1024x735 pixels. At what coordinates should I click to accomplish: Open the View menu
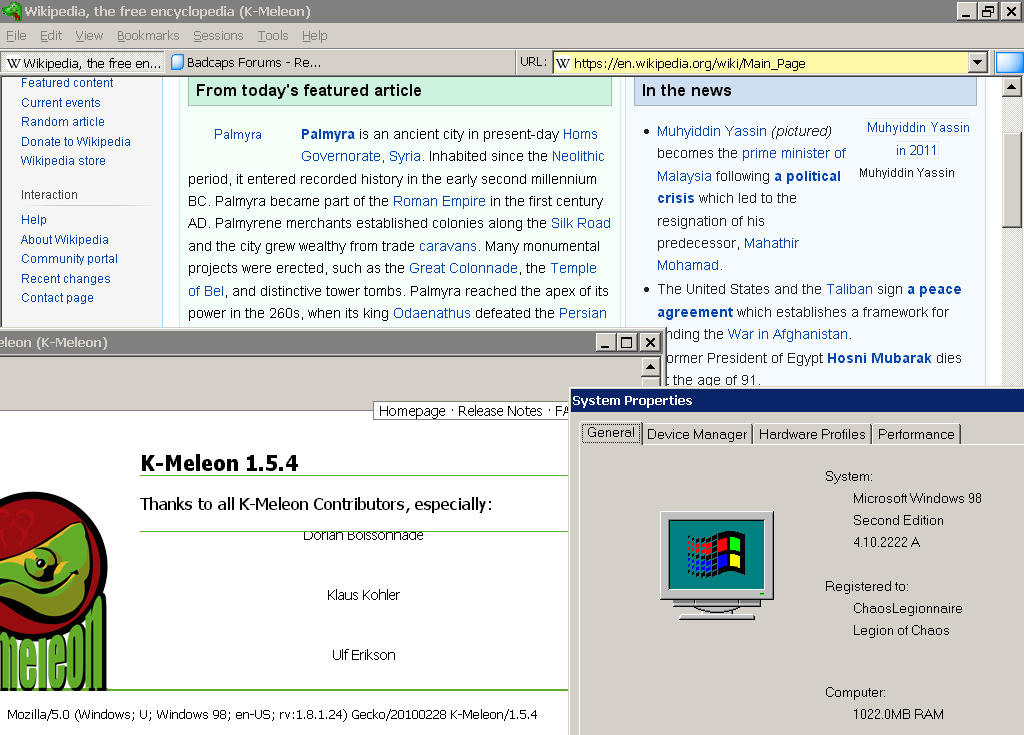coord(89,35)
